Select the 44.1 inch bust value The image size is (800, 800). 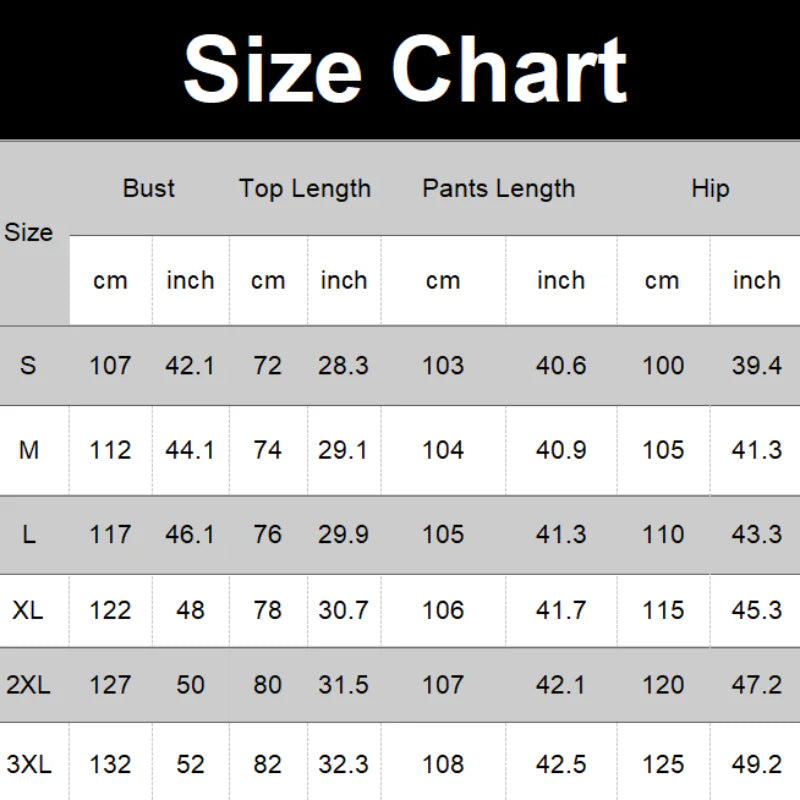pyautogui.click(x=190, y=451)
